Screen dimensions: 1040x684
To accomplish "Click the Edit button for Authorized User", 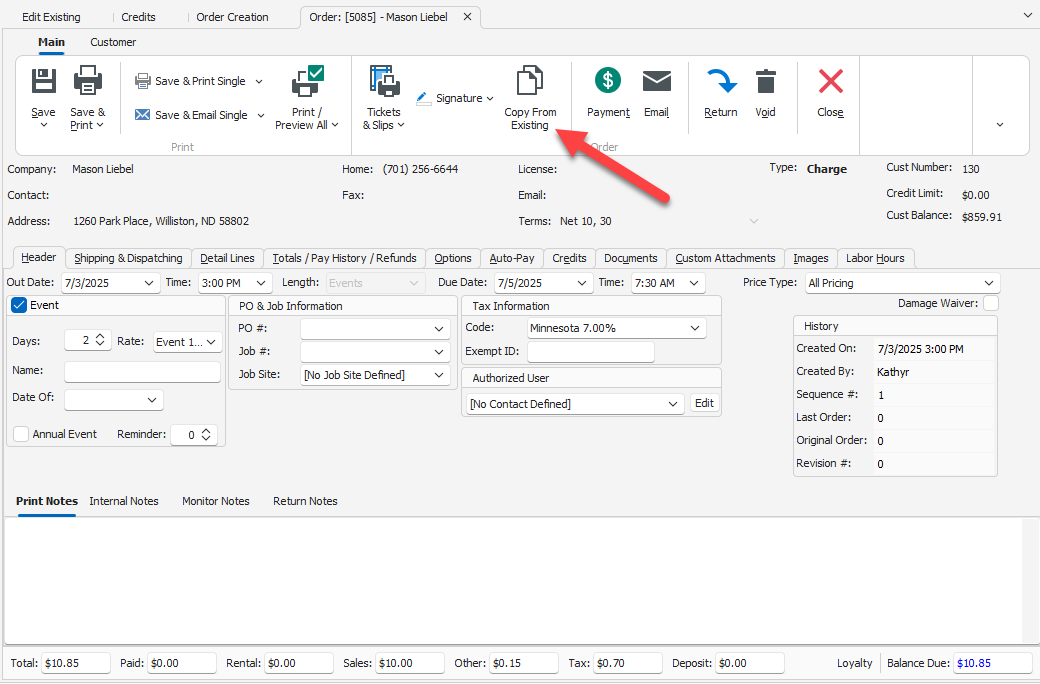I will (704, 403).
